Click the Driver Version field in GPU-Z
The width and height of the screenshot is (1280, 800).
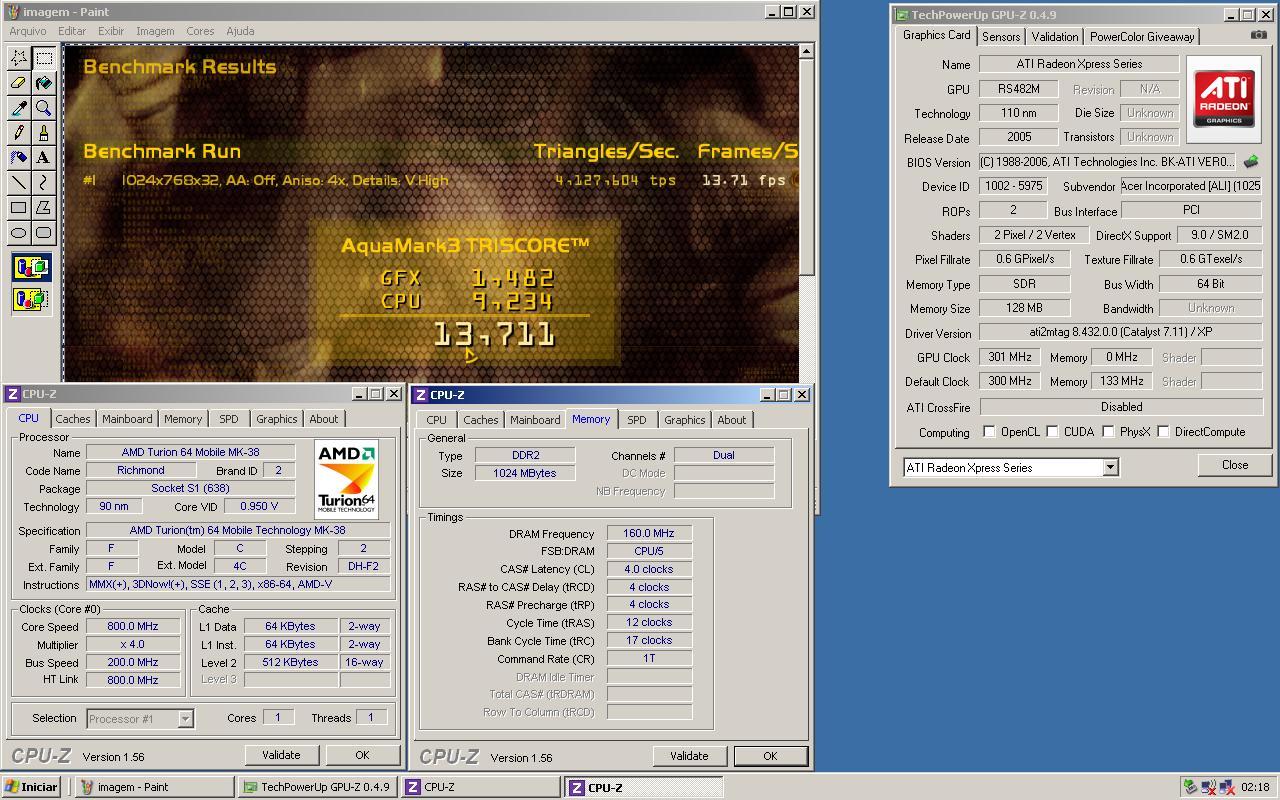(1120, 333)
